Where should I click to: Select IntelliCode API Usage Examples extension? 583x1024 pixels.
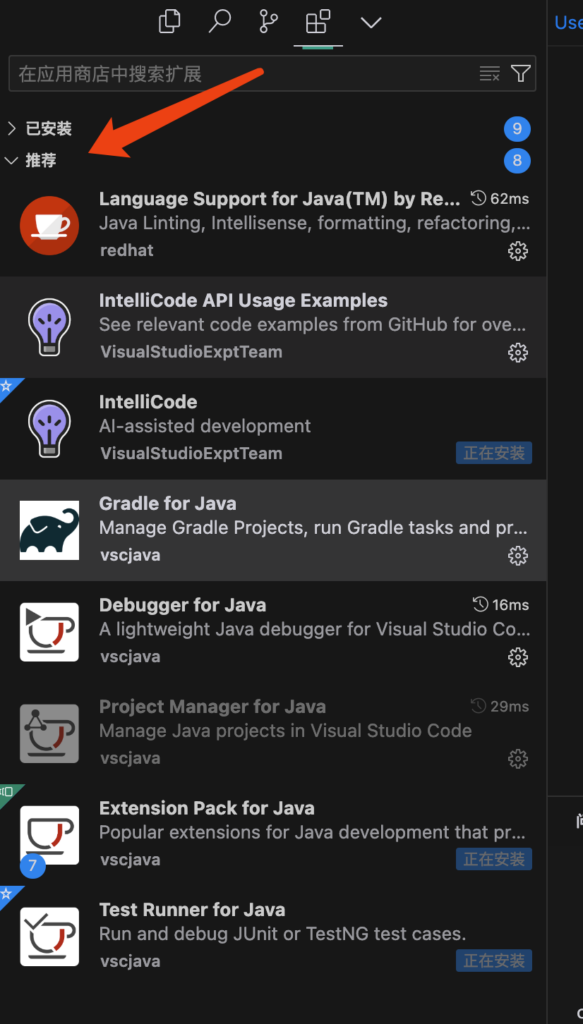(273, 327)
